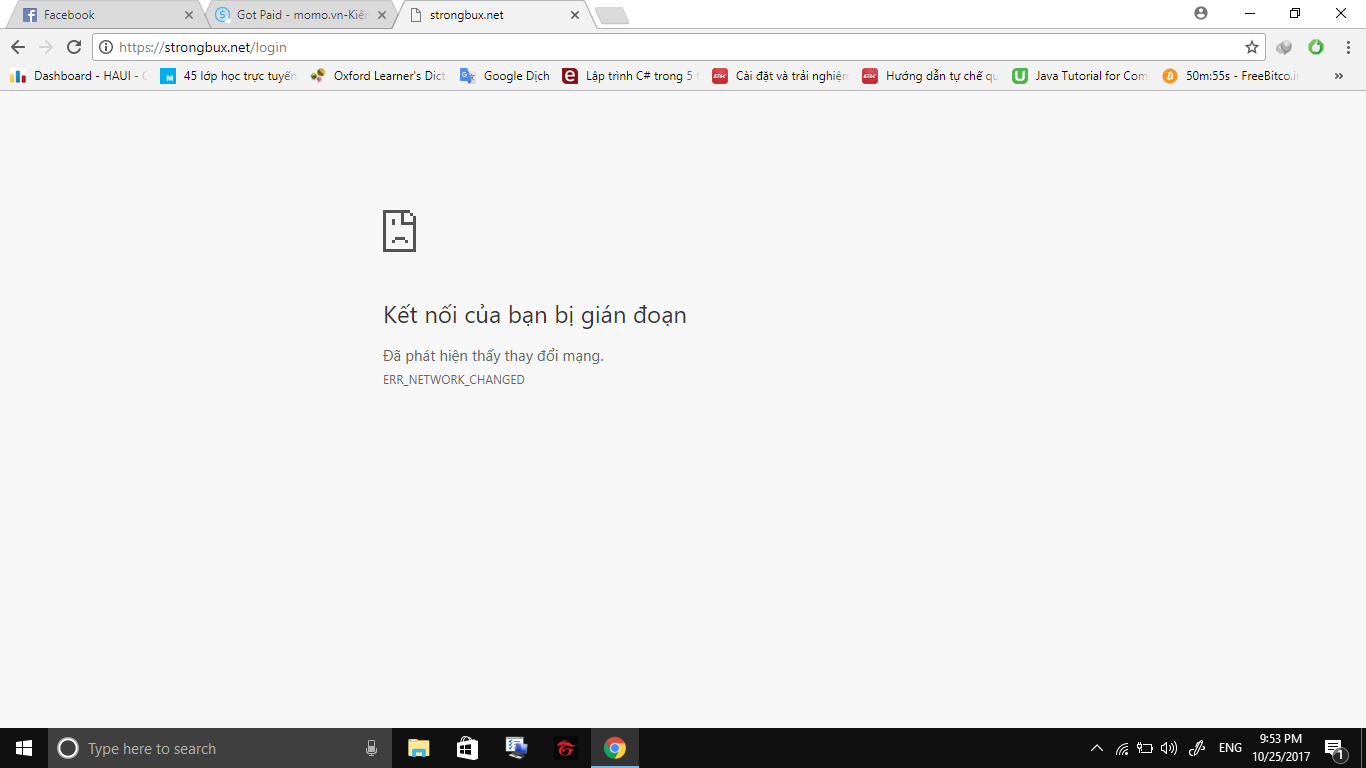Close the strongbux.net tab

pos(574,15)
